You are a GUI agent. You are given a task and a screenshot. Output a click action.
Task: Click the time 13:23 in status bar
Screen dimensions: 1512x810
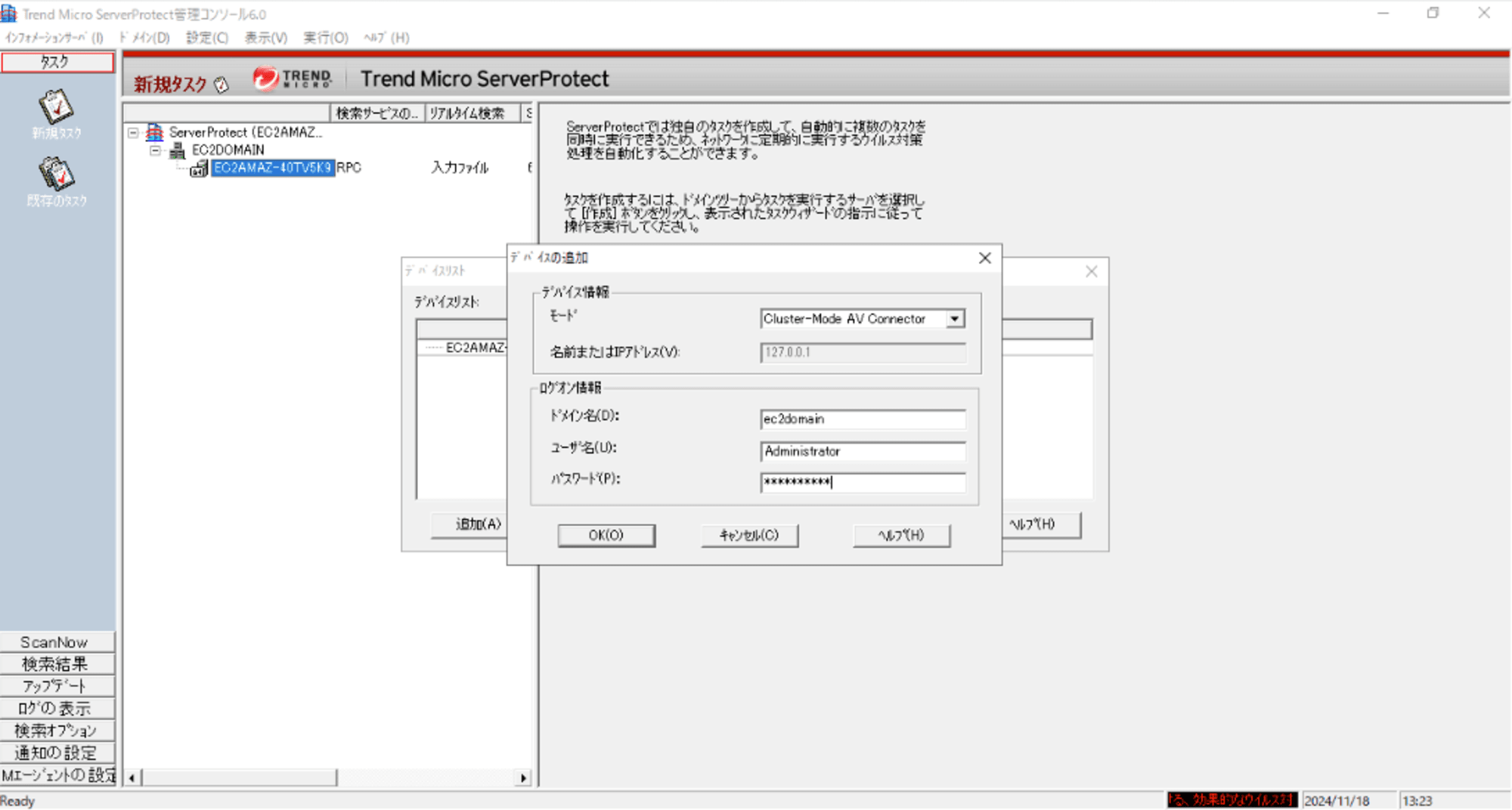(x=1417, y=801)
